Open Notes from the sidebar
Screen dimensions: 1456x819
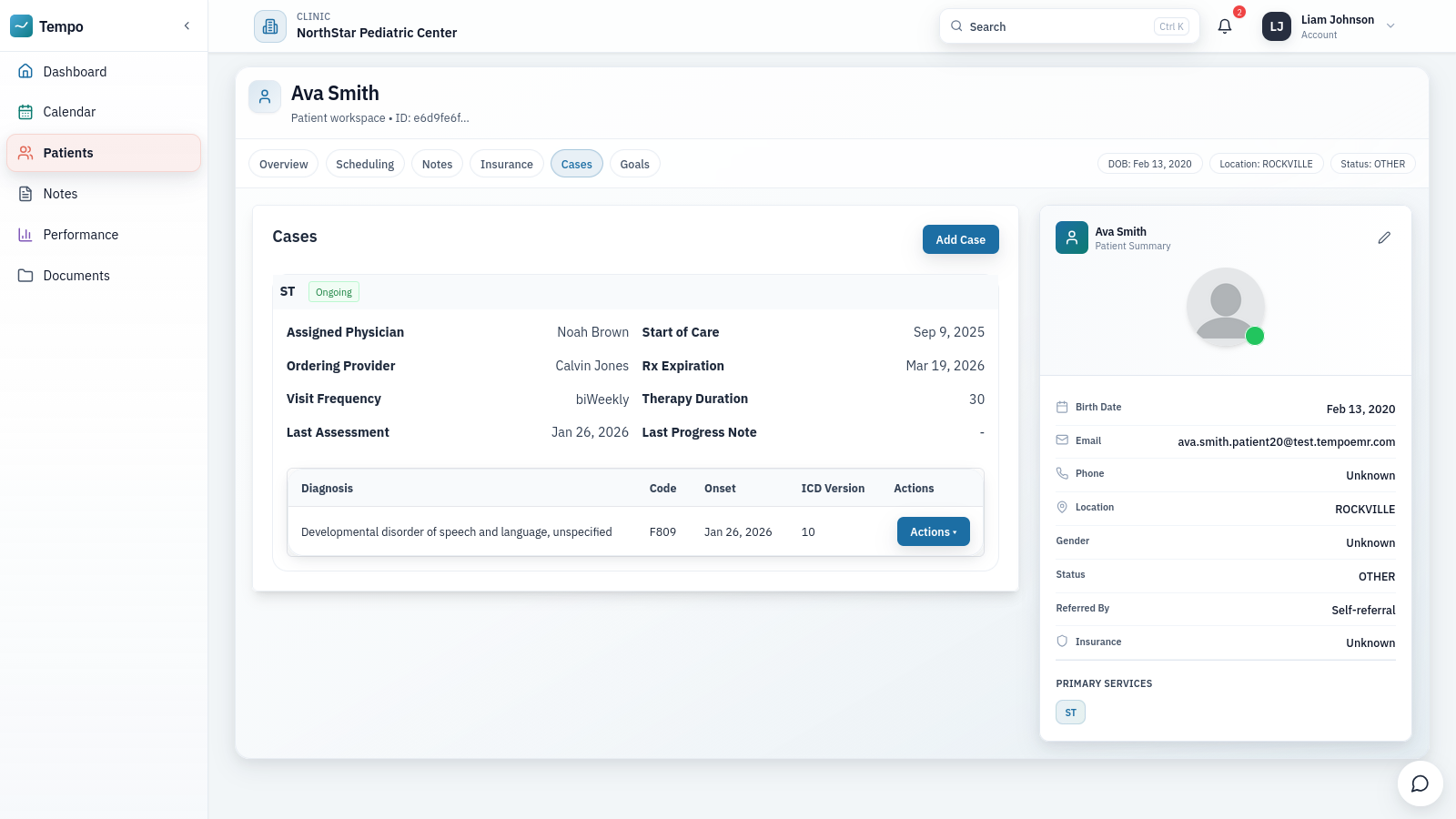pyautogui.click(x=104, y=194)
